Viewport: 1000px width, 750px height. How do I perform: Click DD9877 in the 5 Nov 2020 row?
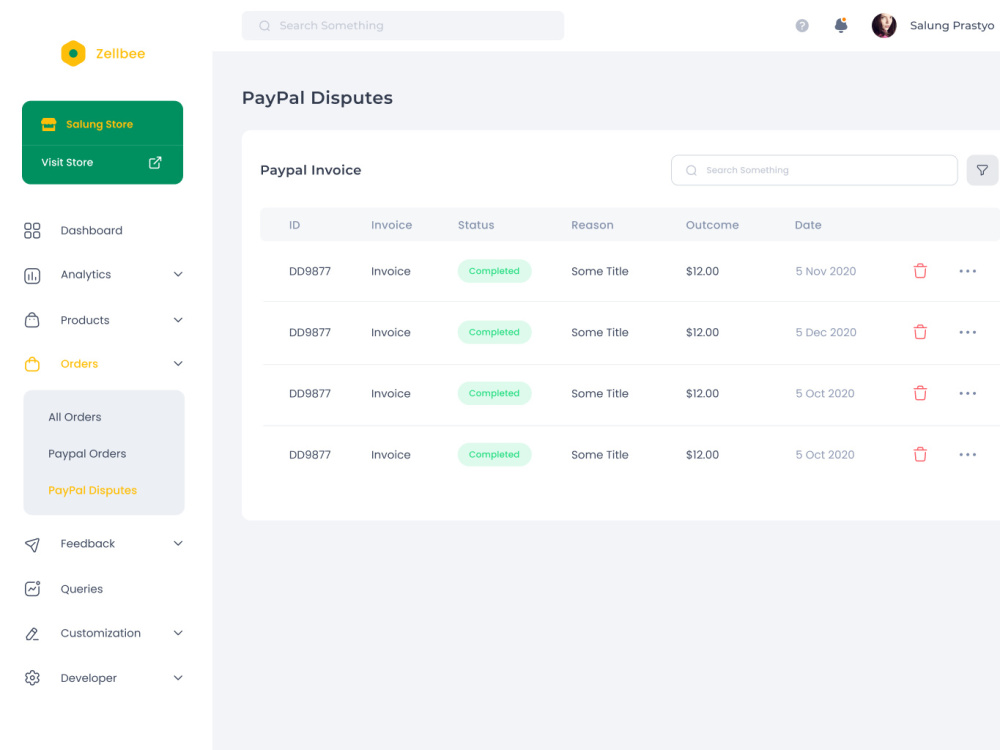[310, 271]
